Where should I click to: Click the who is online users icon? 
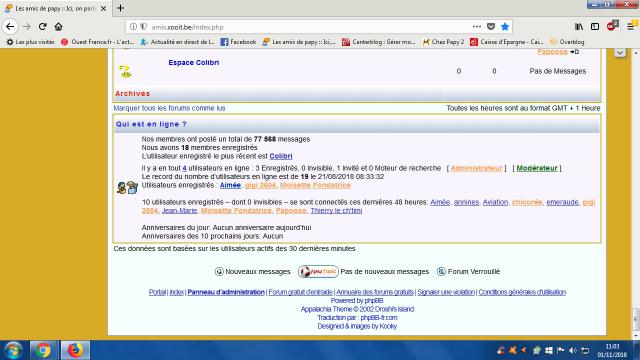[127, 187]
